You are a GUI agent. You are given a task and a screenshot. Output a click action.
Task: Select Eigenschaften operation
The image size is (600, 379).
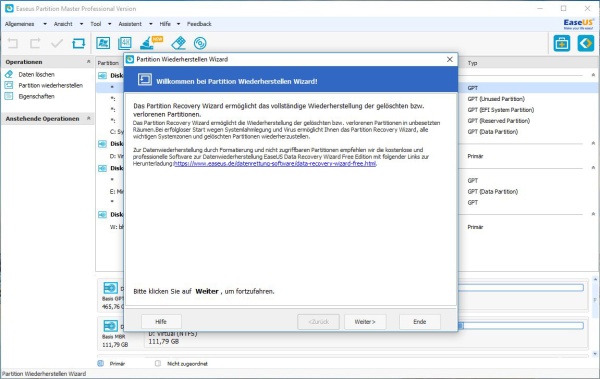(x=36, y=96)
